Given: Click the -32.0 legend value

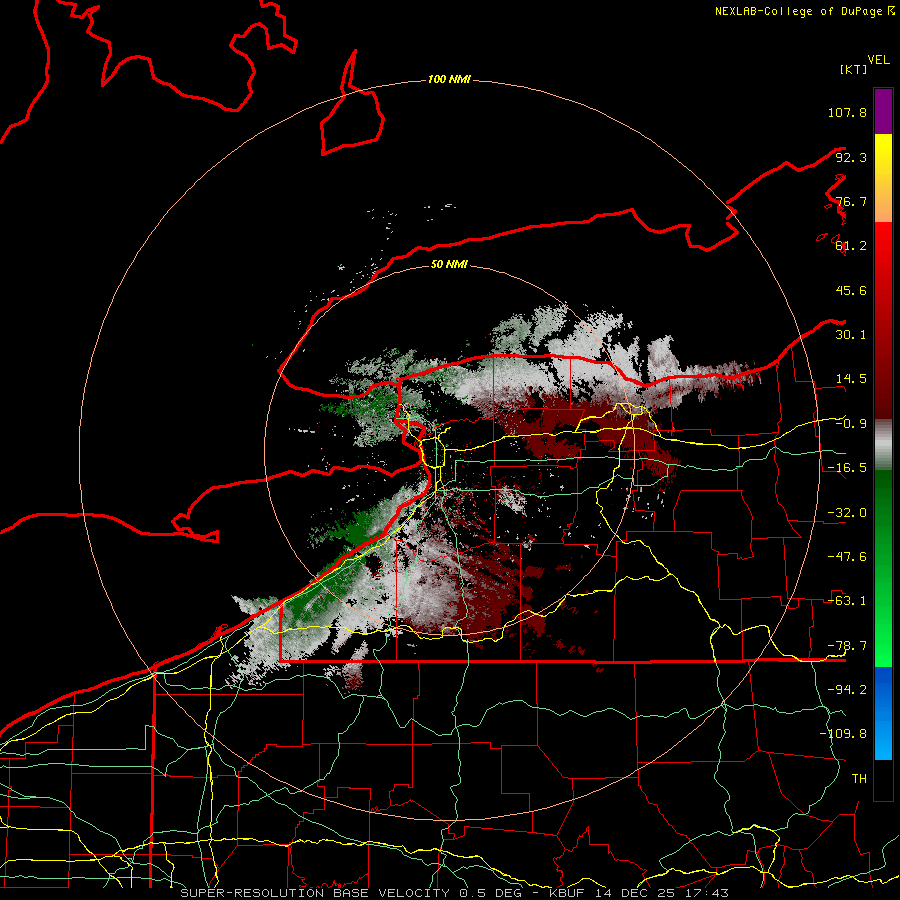Looking at the screenshot, I should click(x=847, y=513).
